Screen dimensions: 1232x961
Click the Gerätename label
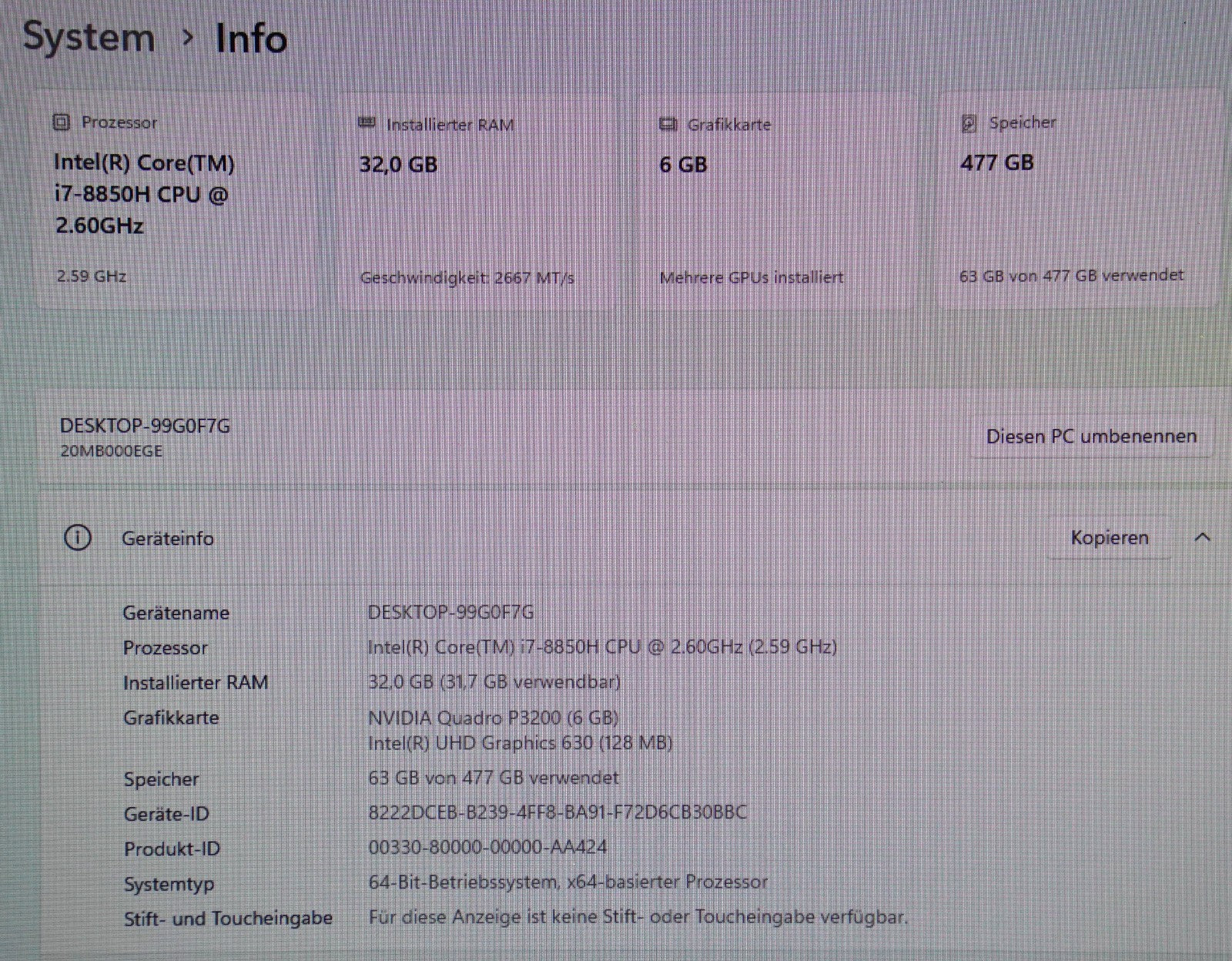pos(176,613)
